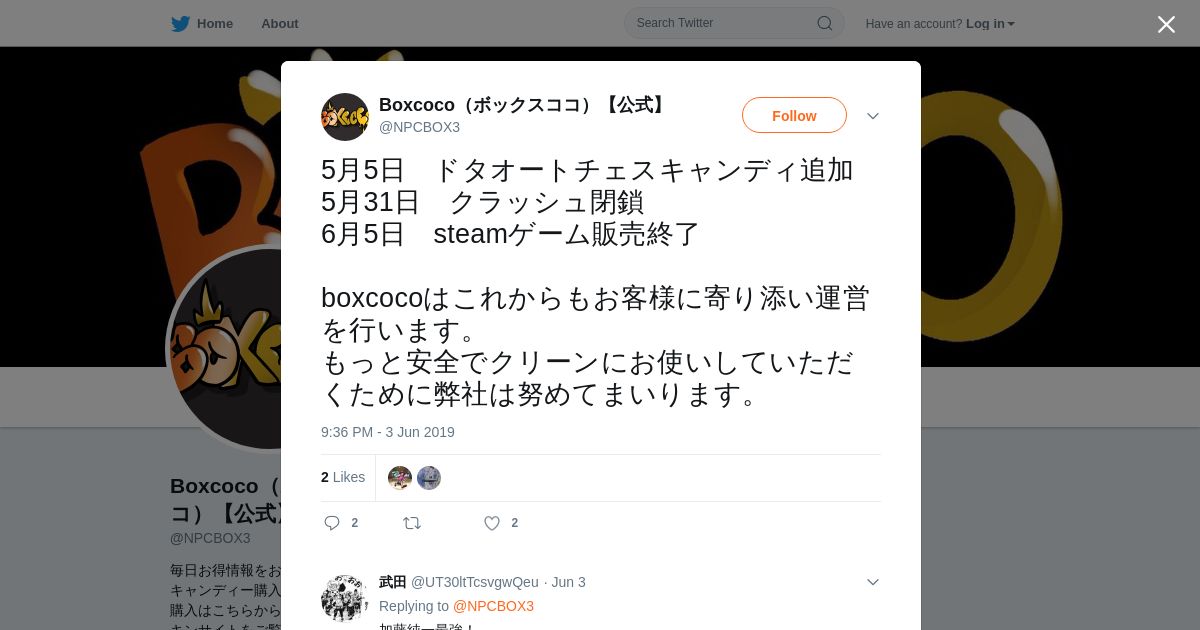
Task: Like the tweet with the heart icon
Action: pos(492,523)
